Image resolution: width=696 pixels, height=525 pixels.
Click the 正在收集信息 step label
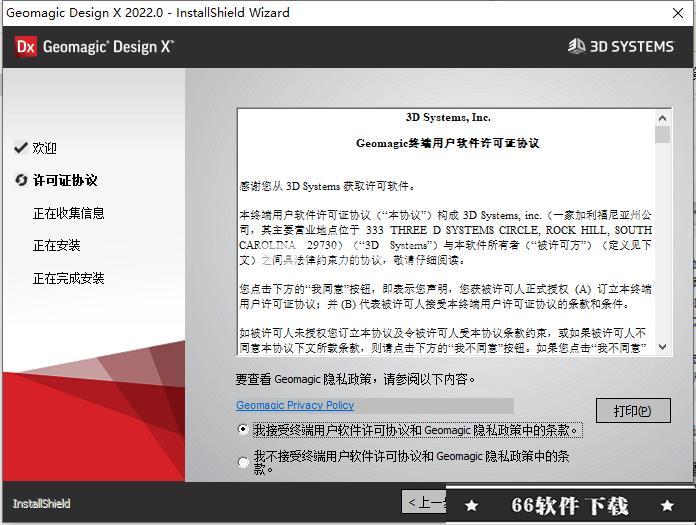click(x=68, y=213)
